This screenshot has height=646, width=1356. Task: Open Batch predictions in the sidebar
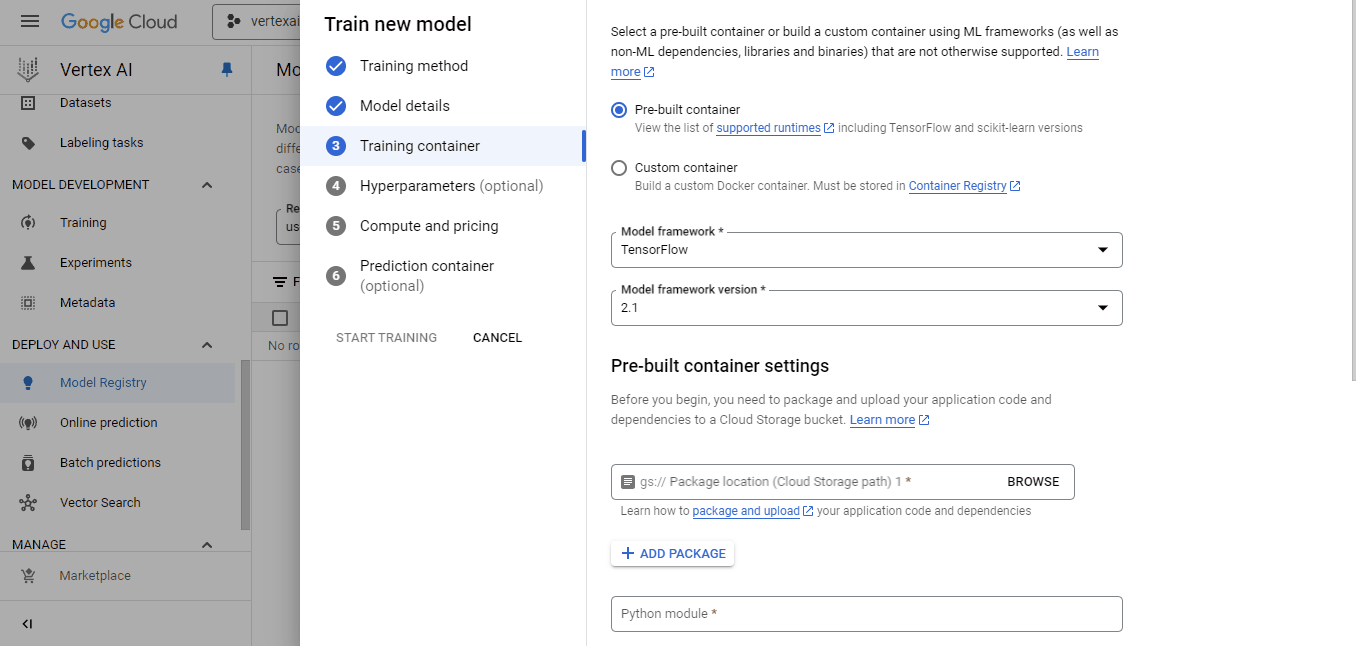tap(110, 463)
